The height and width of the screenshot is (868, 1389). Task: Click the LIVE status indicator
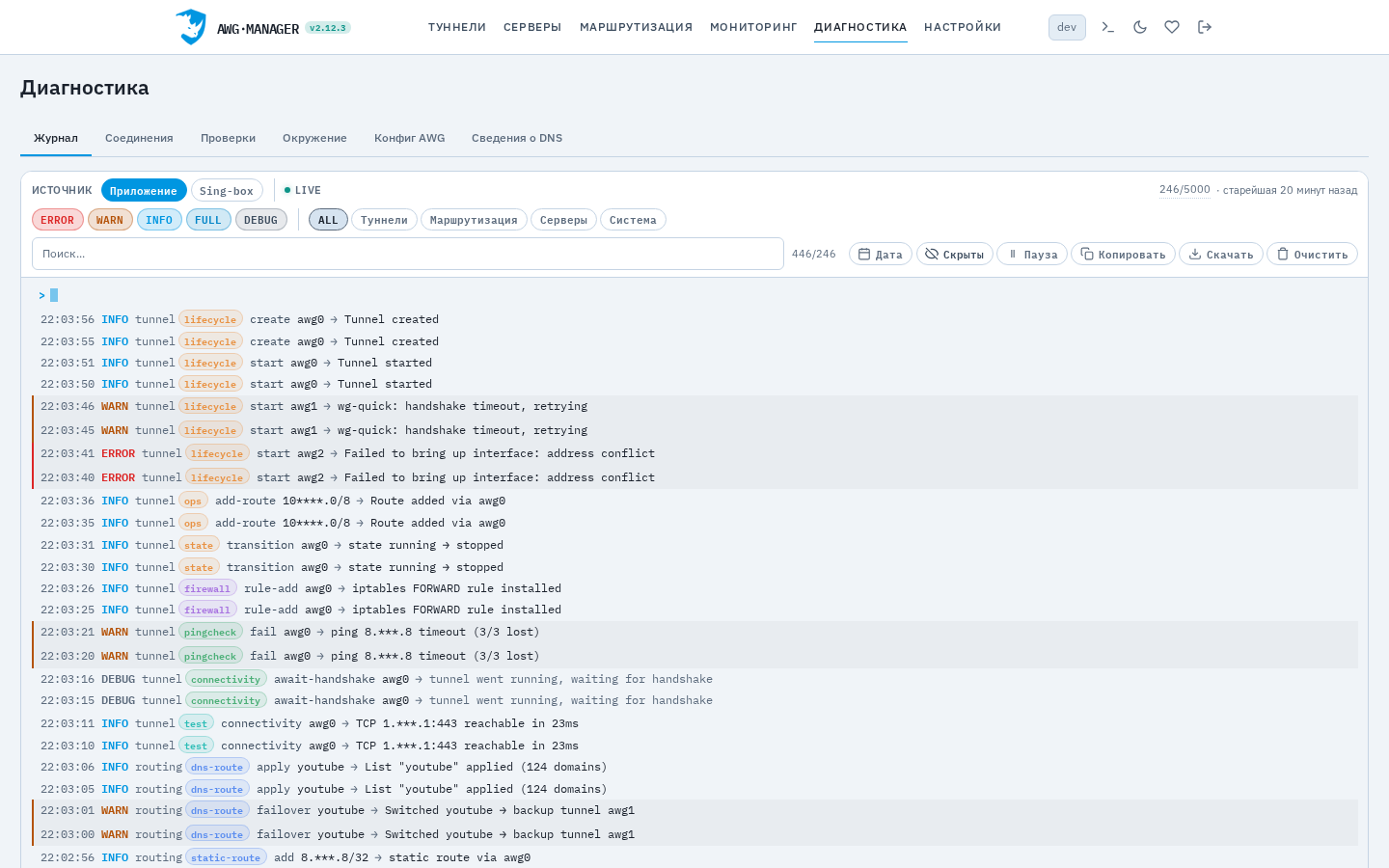[x=303, y=190]
